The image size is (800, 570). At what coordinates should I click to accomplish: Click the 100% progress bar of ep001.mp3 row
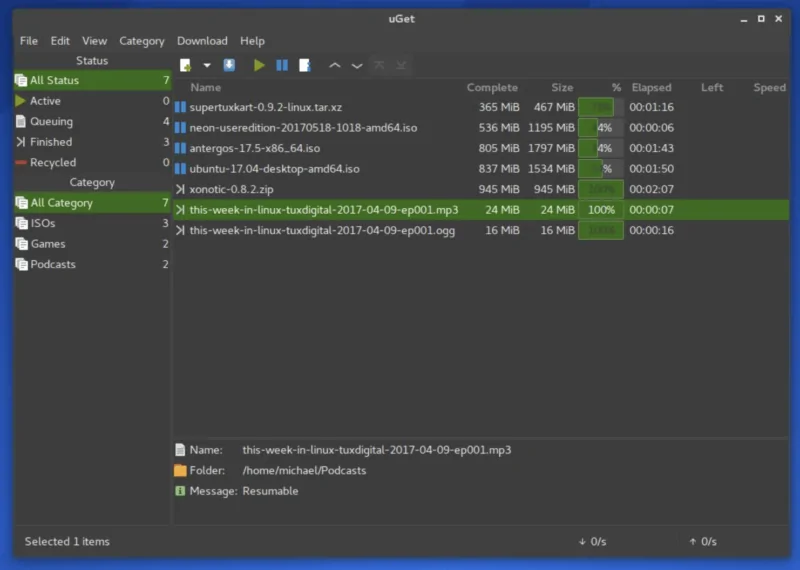(x=601, y=210)
